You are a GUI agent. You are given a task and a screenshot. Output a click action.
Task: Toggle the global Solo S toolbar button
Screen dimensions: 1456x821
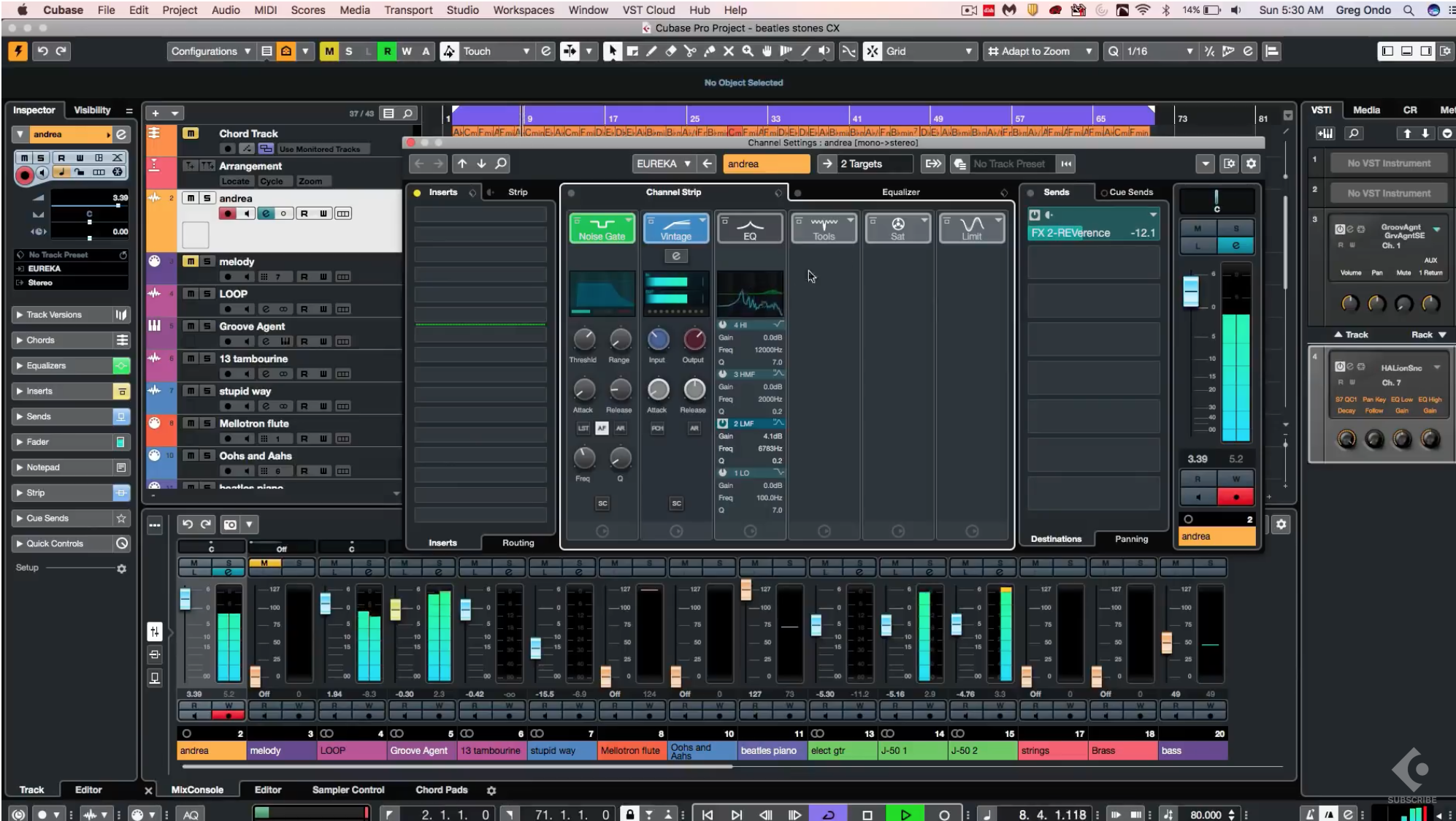click(349, 51)
